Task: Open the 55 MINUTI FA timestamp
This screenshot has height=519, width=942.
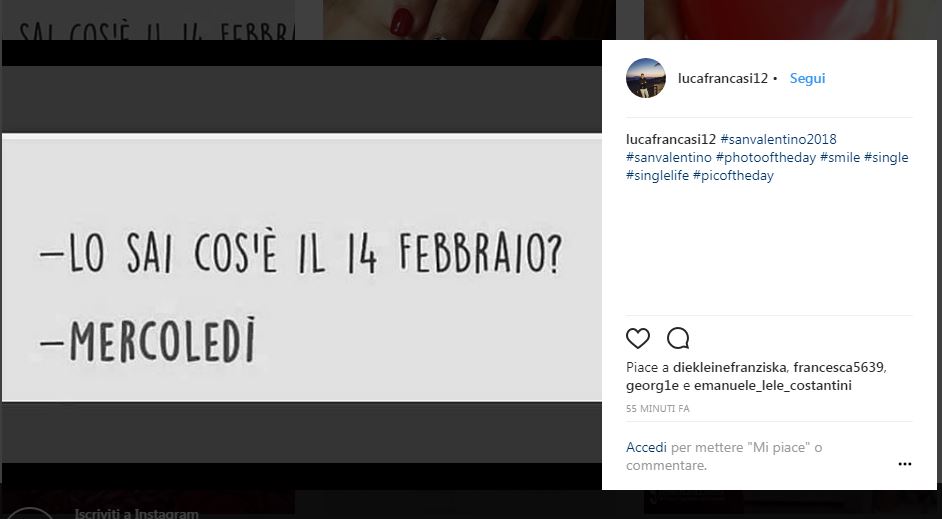Action: click(657, 408)
